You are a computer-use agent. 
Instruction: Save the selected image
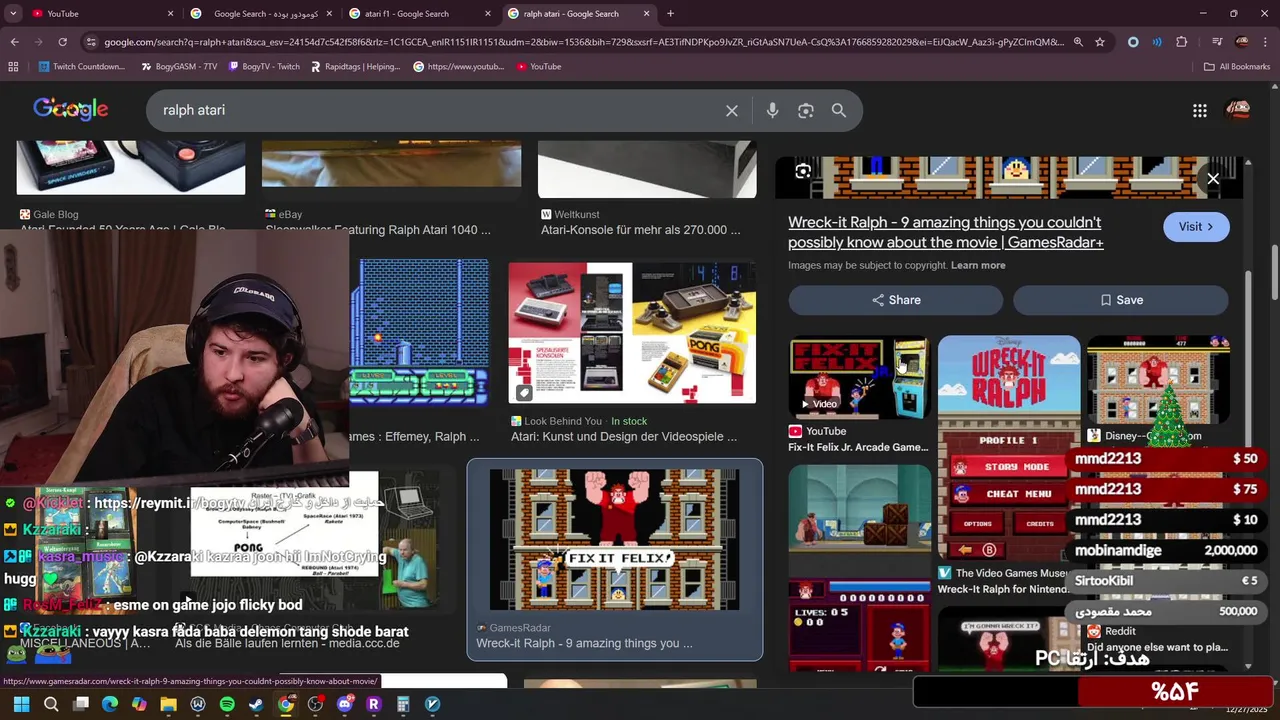pos(1121,300)
